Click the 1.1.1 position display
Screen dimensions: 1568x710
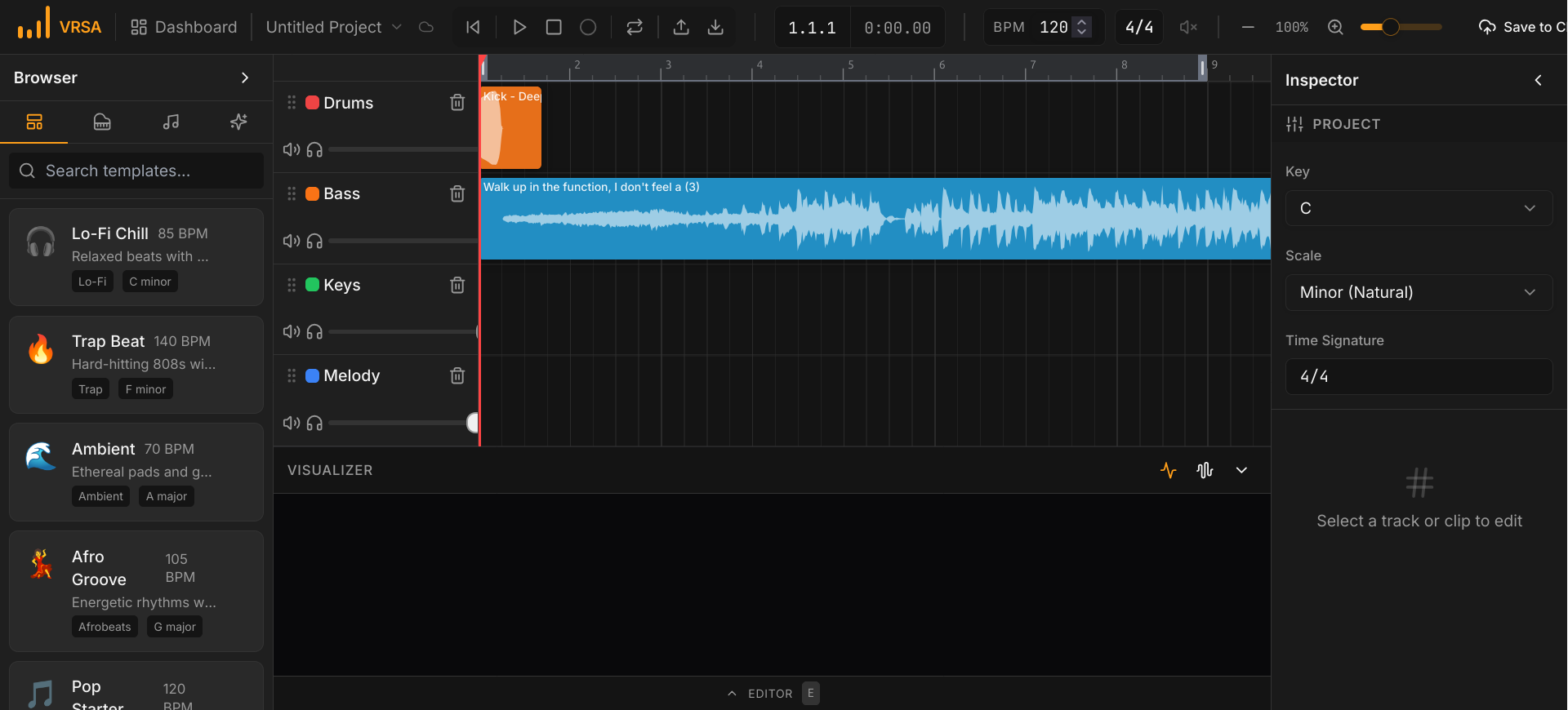[812, 28]
